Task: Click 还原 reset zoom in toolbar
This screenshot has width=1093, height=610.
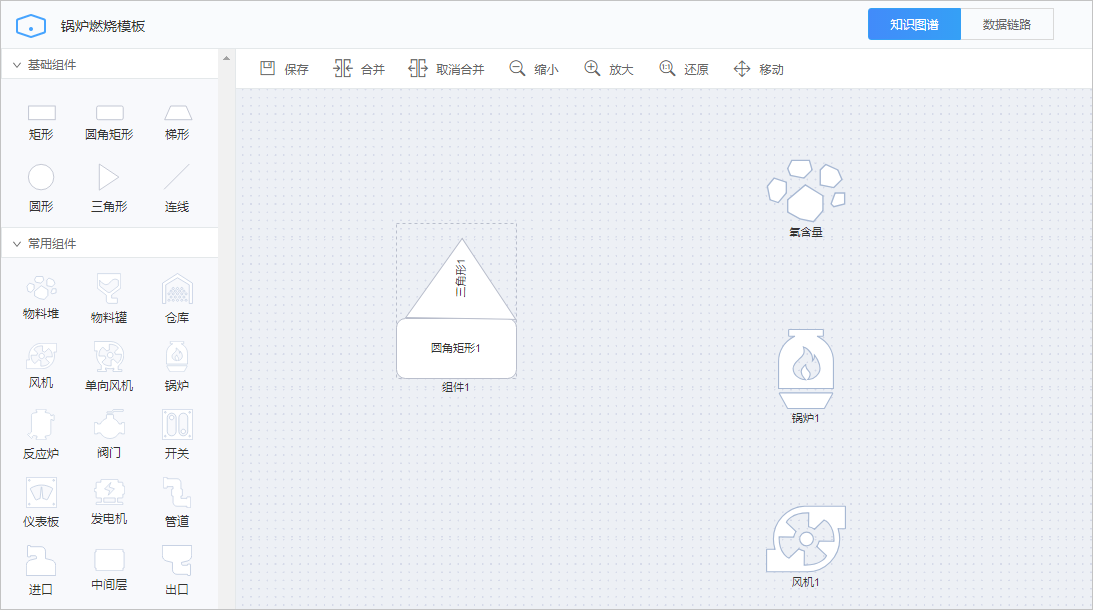Action: pos(684,69)
